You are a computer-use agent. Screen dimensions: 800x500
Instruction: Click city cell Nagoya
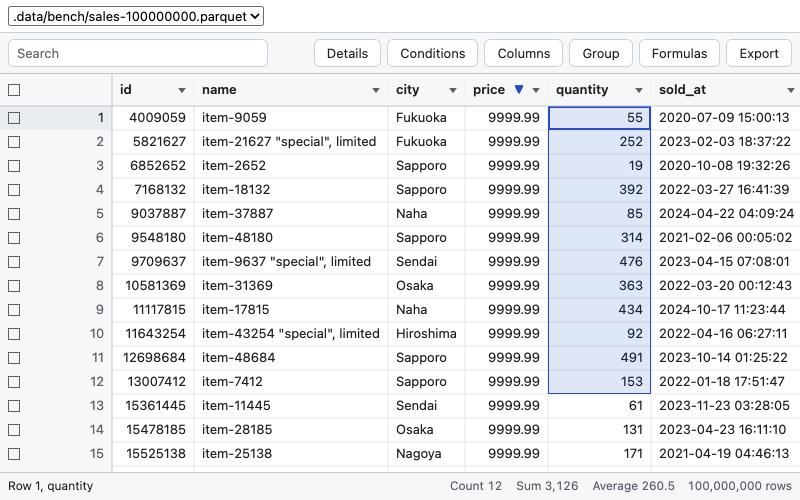[426, 454]
